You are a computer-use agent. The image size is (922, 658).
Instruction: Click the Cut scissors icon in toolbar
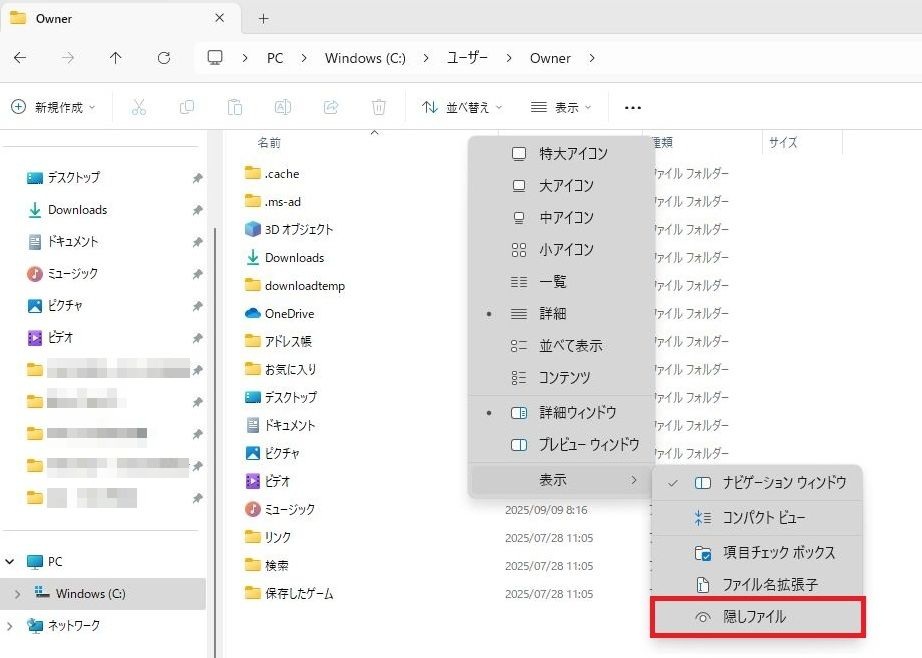pos(139,107)
